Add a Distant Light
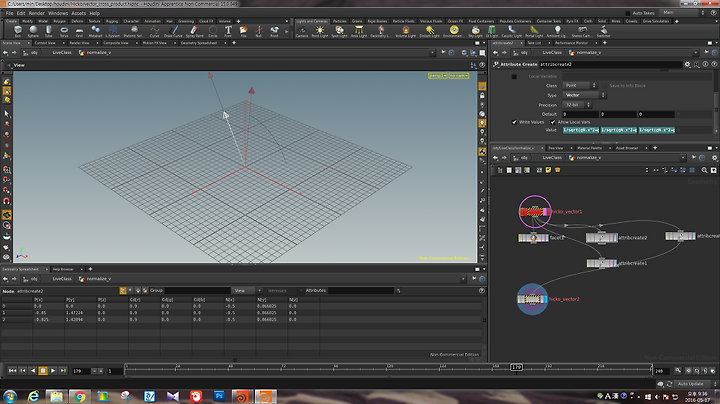This screenshot has height=404, width=720. point(429,31)
